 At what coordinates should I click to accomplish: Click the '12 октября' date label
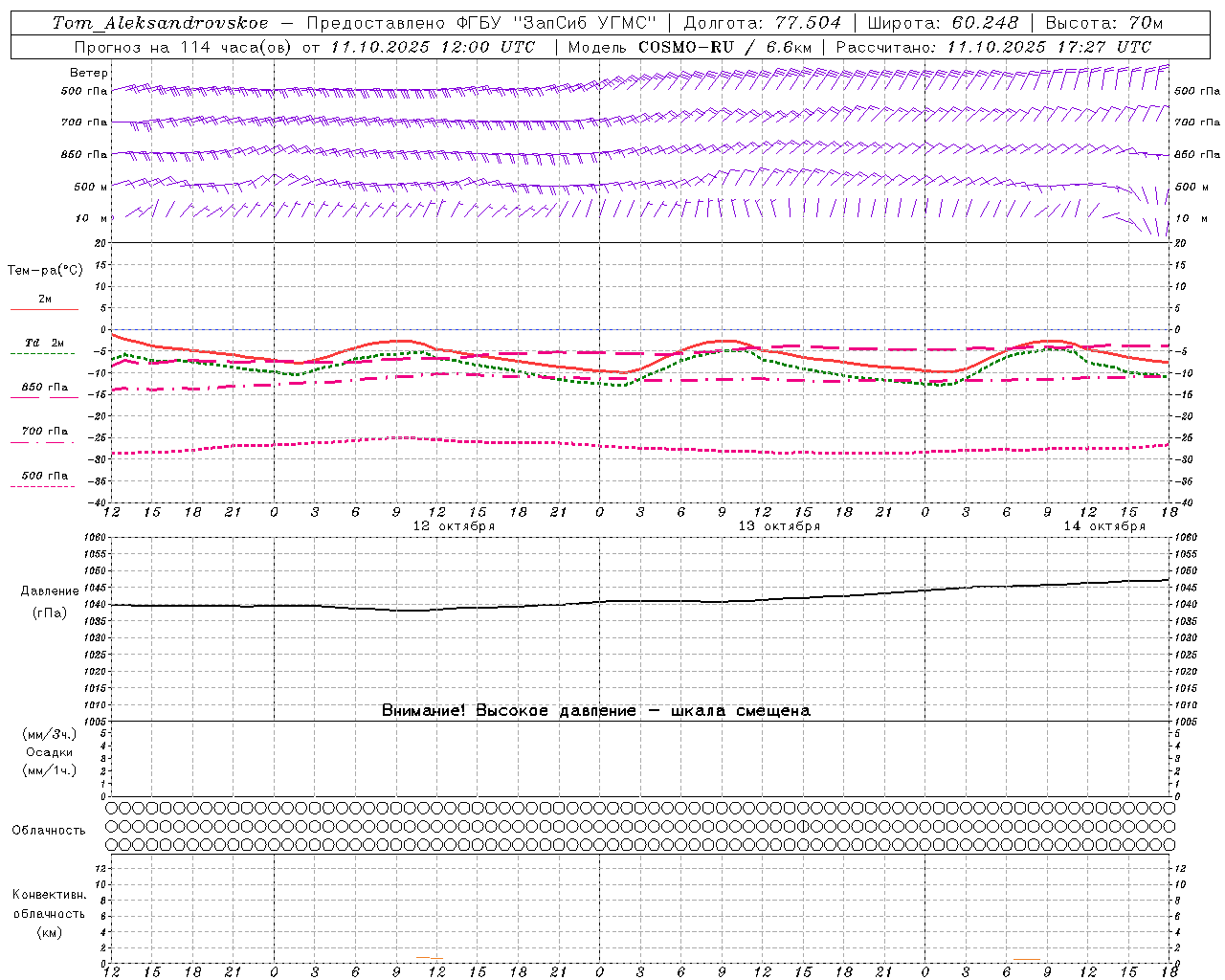click(x=454, y=526)
